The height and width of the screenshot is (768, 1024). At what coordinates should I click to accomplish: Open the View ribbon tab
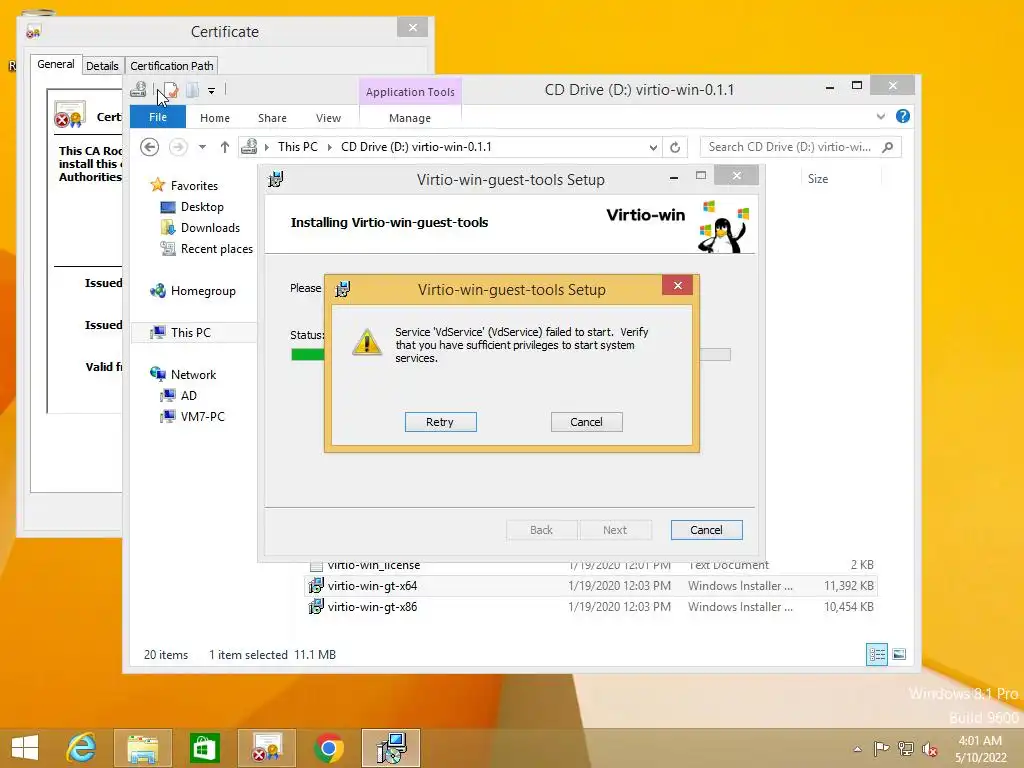328,118
